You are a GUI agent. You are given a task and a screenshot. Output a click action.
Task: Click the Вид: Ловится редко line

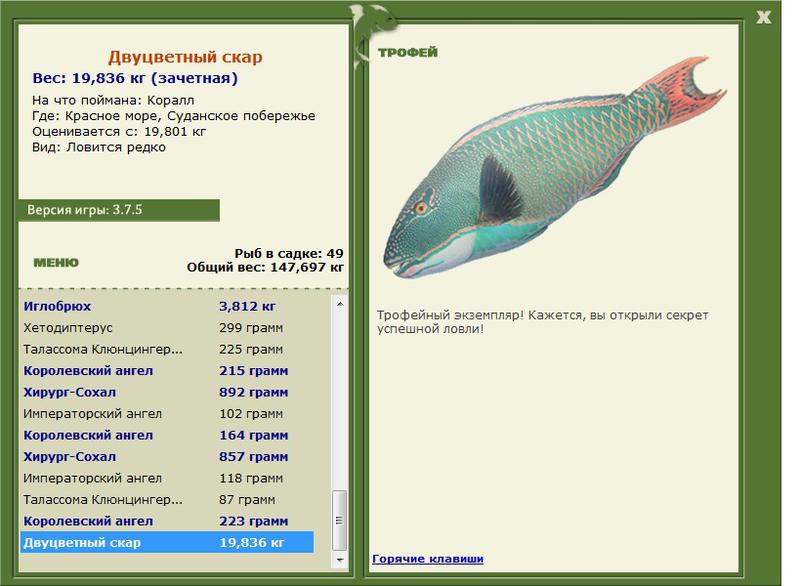pyautogui.click(x=99, y=147)
